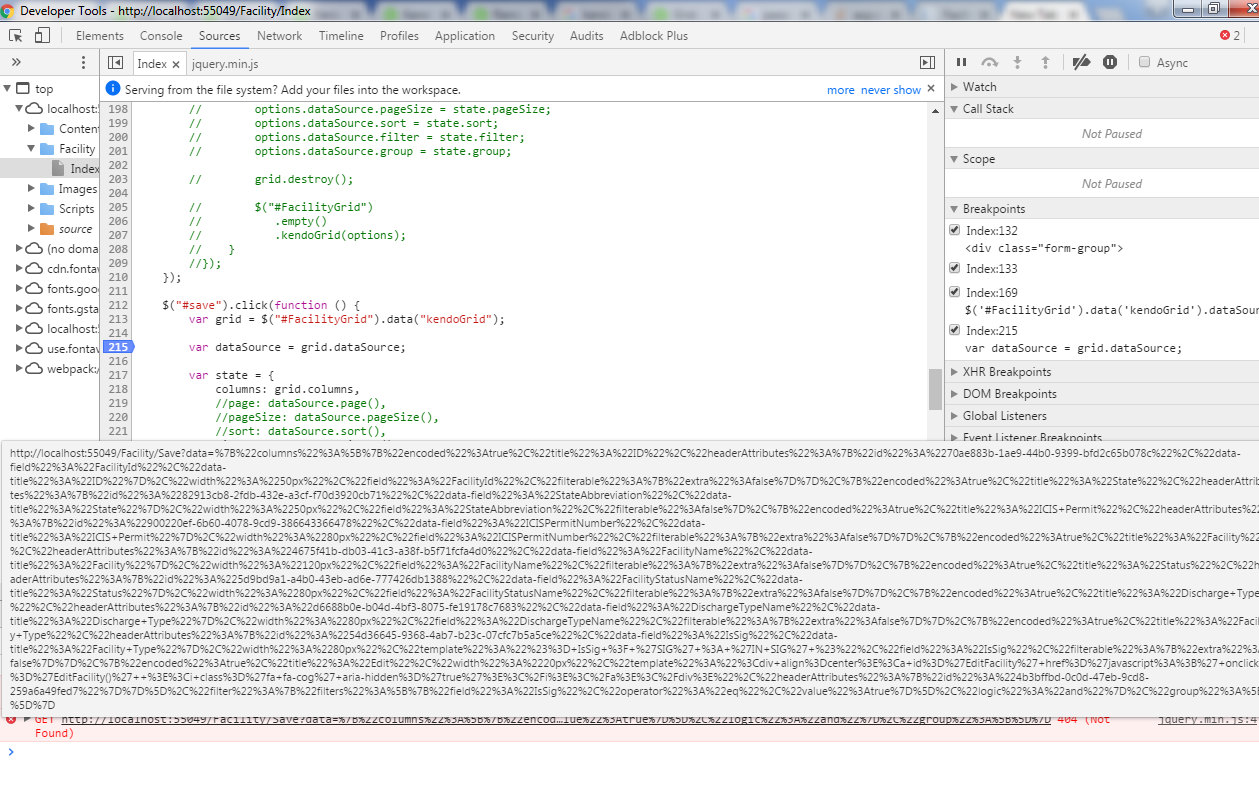Close the Index file tab
1259x797 pixels.
pos(176,64)
